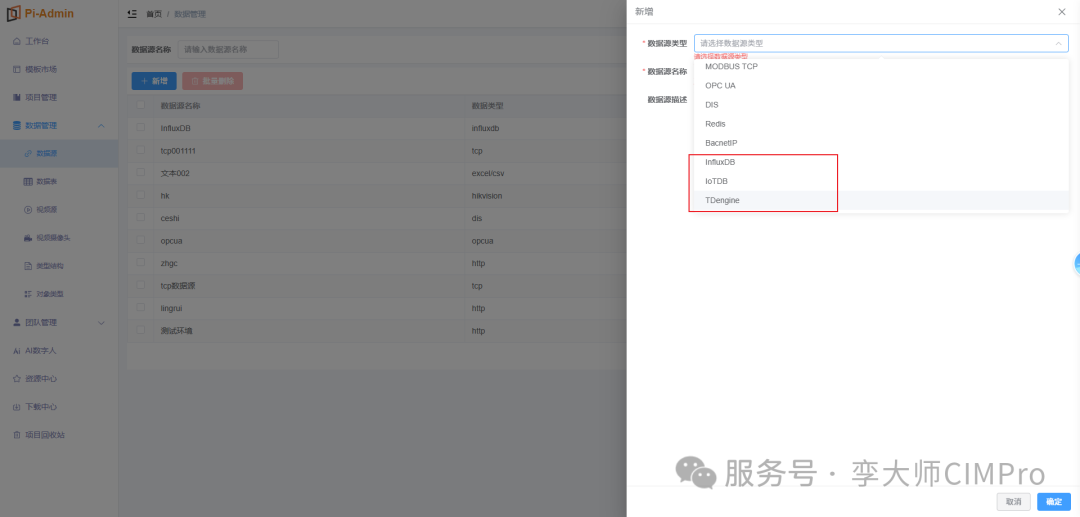Click the 视频源 play icon in sidebar
This screenshot has width=1080, height=517.
pyautogui.click(x=28, y=209)
